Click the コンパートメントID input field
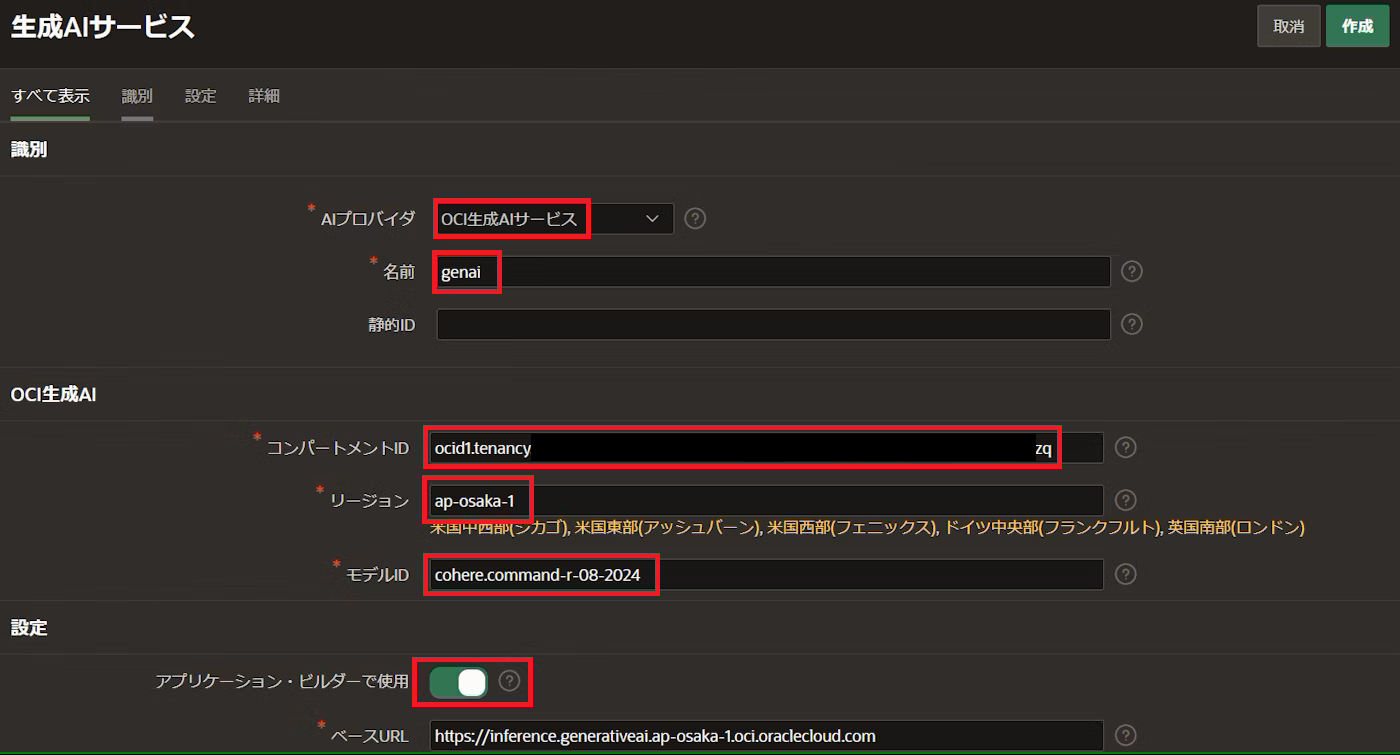The width and height of the screenshot is (1400, 755). pos(766,447)
